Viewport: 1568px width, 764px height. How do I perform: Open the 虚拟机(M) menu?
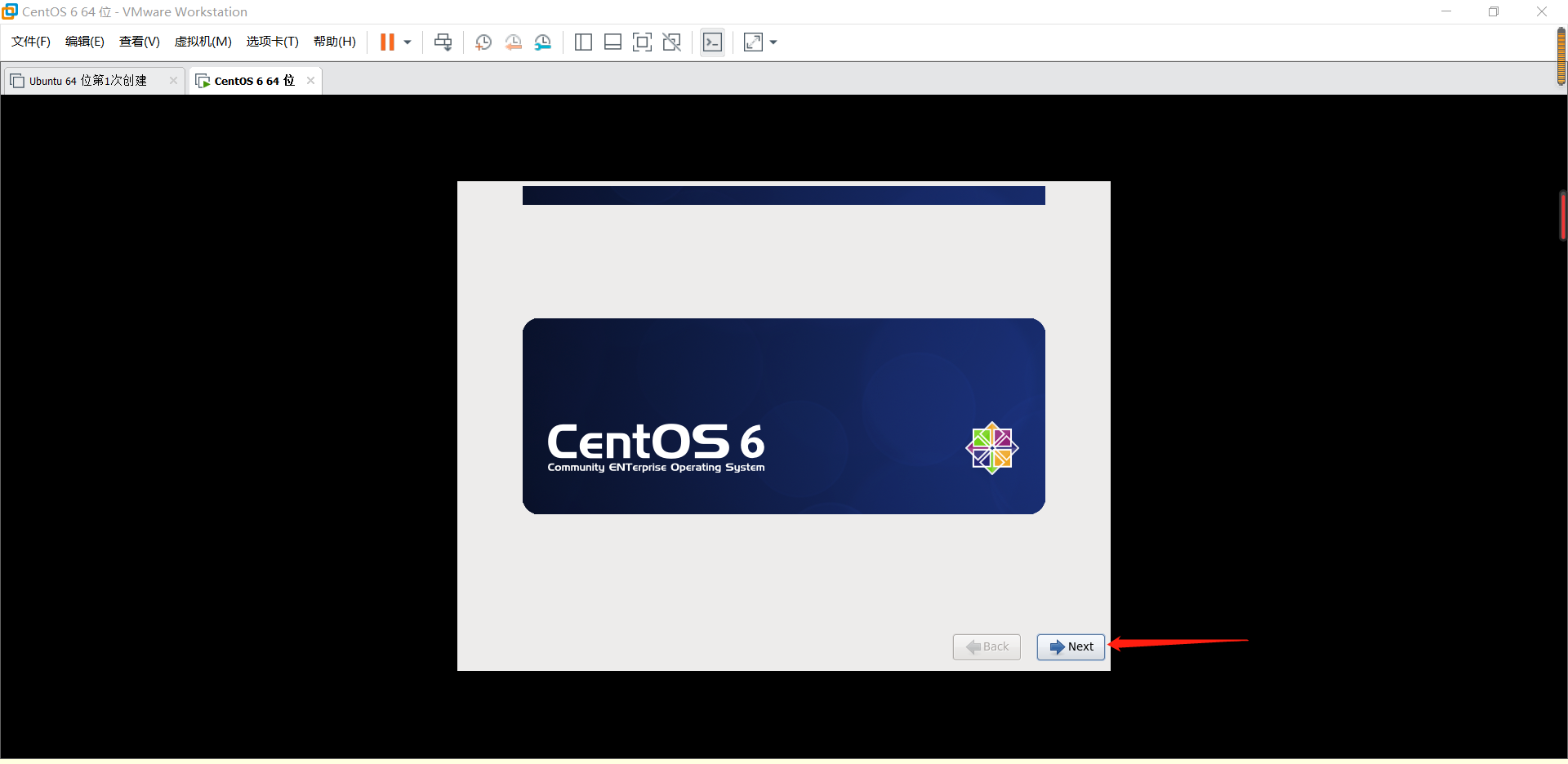[x=203, y=42]
